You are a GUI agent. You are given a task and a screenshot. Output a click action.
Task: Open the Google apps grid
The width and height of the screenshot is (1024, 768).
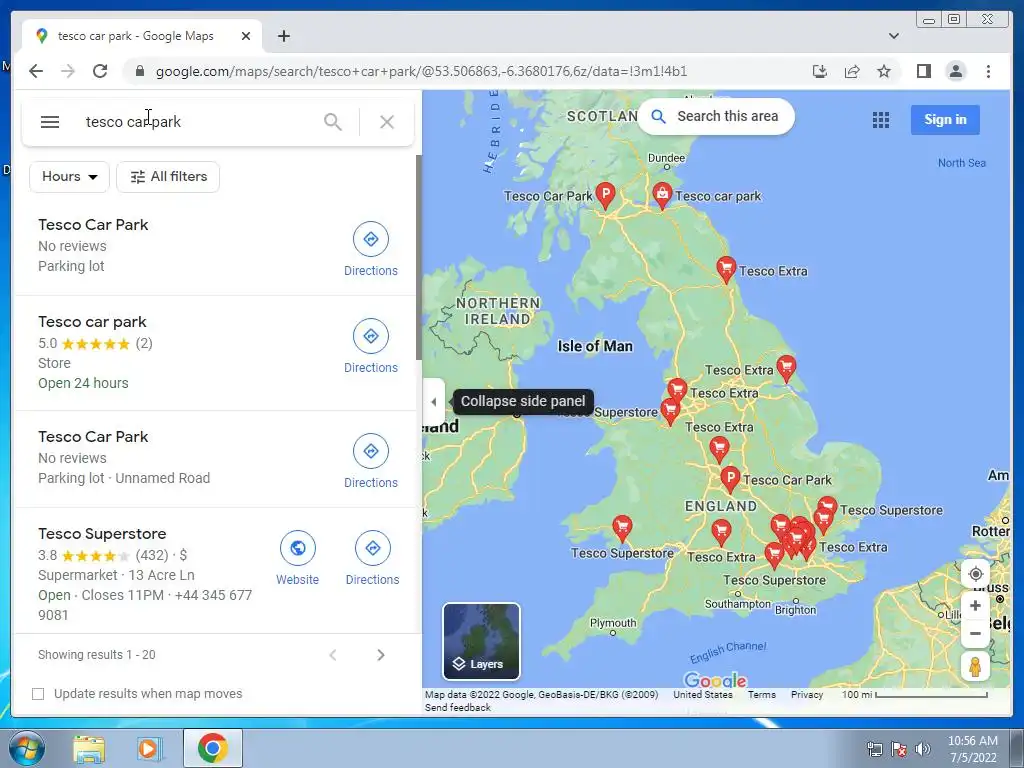point(880,120)
